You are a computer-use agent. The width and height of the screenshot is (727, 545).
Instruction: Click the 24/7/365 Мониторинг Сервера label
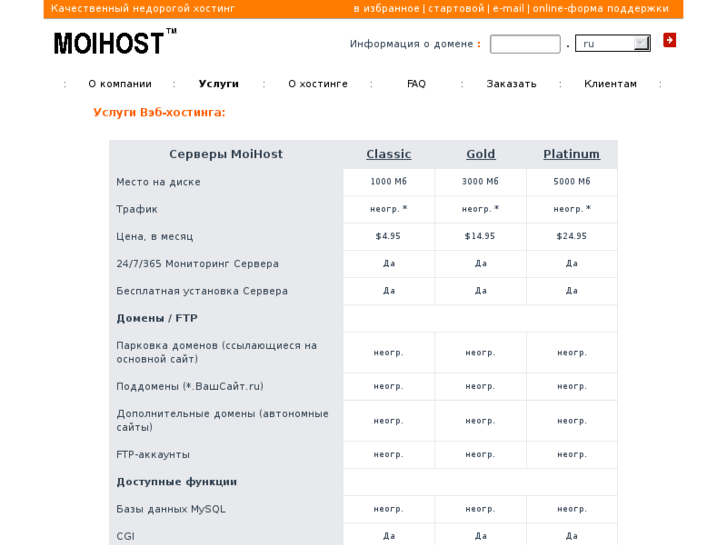(x=198, y=264)
